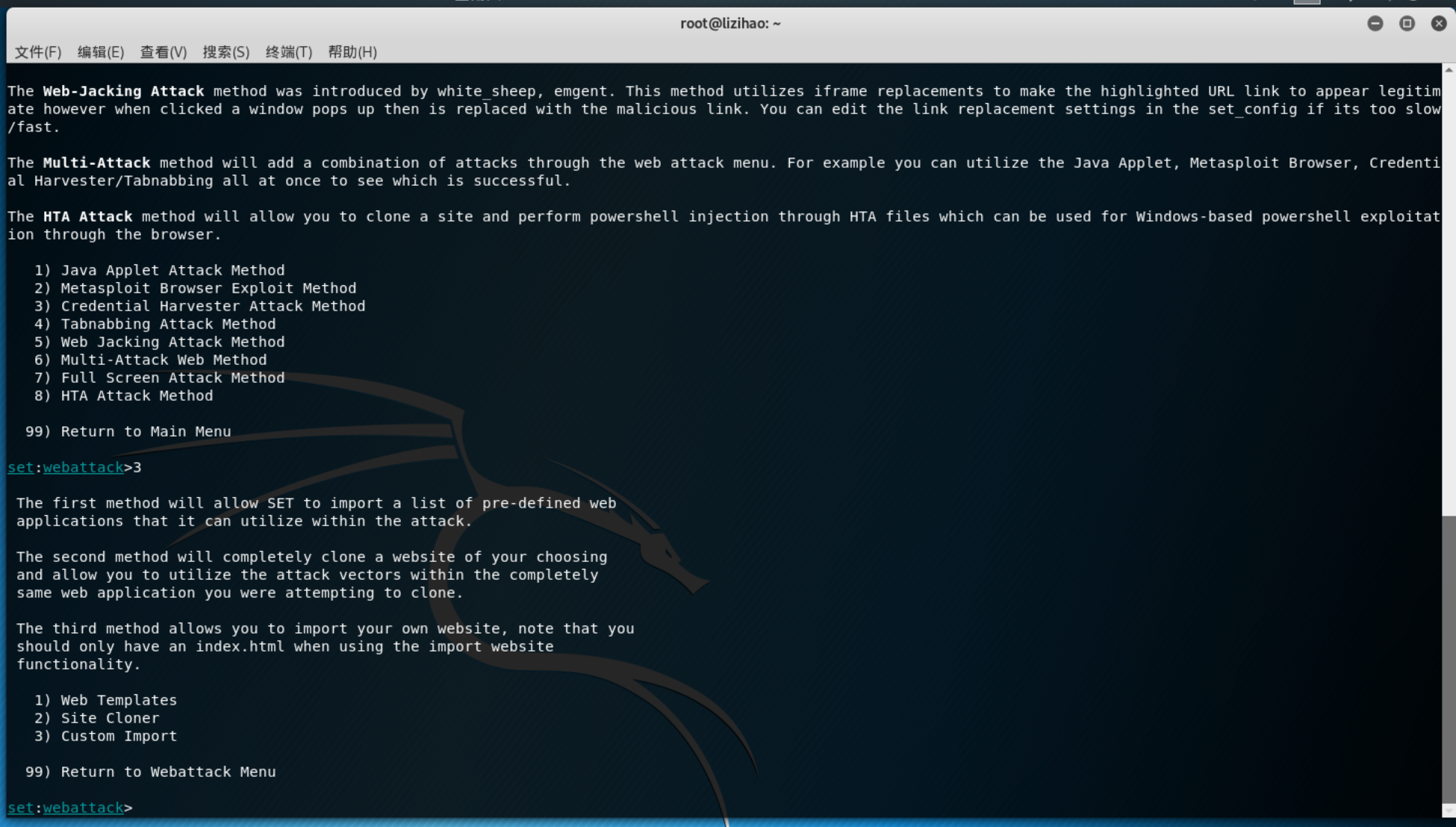
Task: Click '99) Return to Webattack Menu'
Action: (x=150, y=772)
